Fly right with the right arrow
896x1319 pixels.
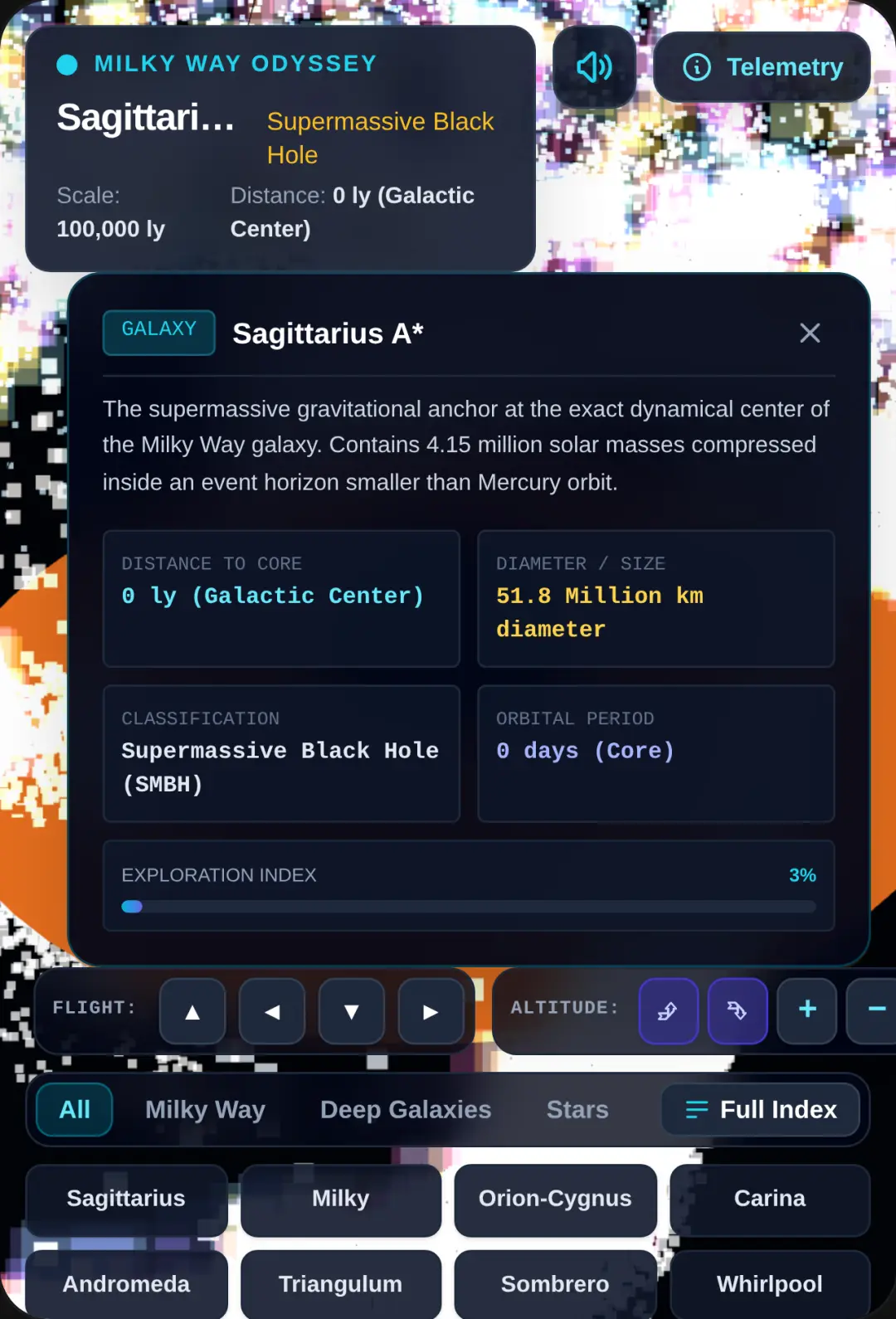coord(431,1011)
